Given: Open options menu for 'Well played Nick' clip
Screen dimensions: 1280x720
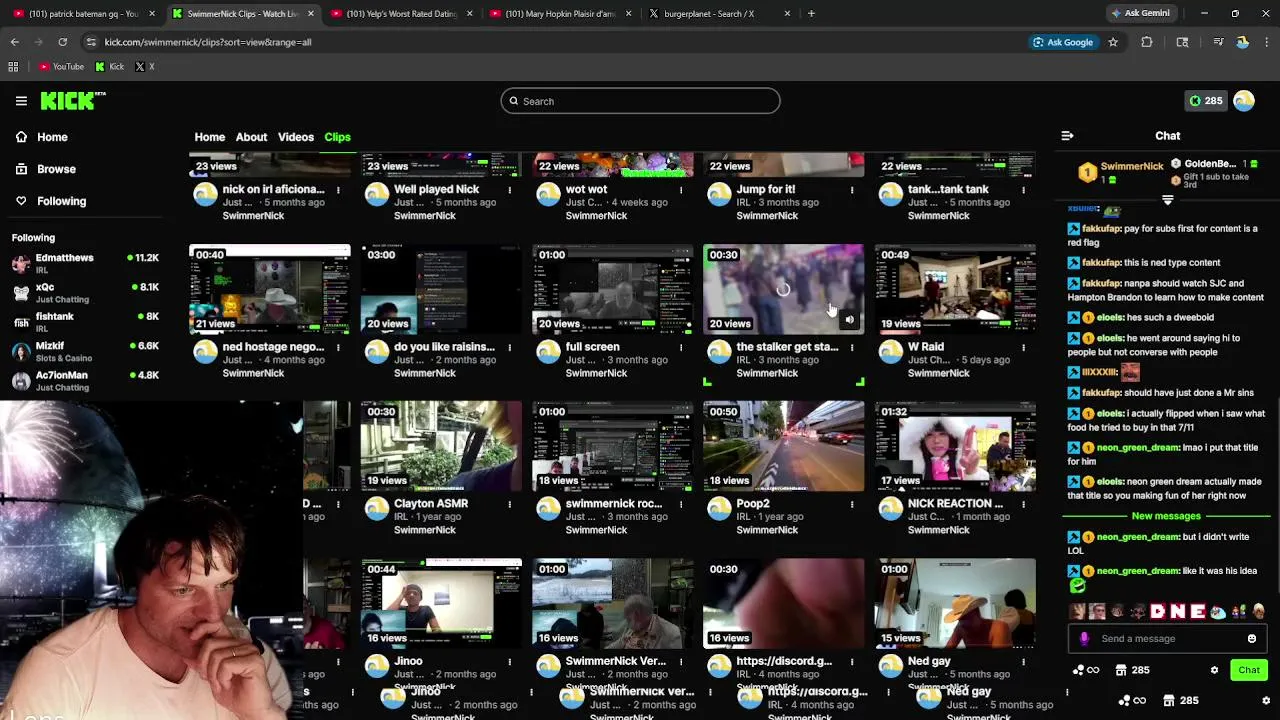Looking at the screenshot, I should click(x=510, y=190).
